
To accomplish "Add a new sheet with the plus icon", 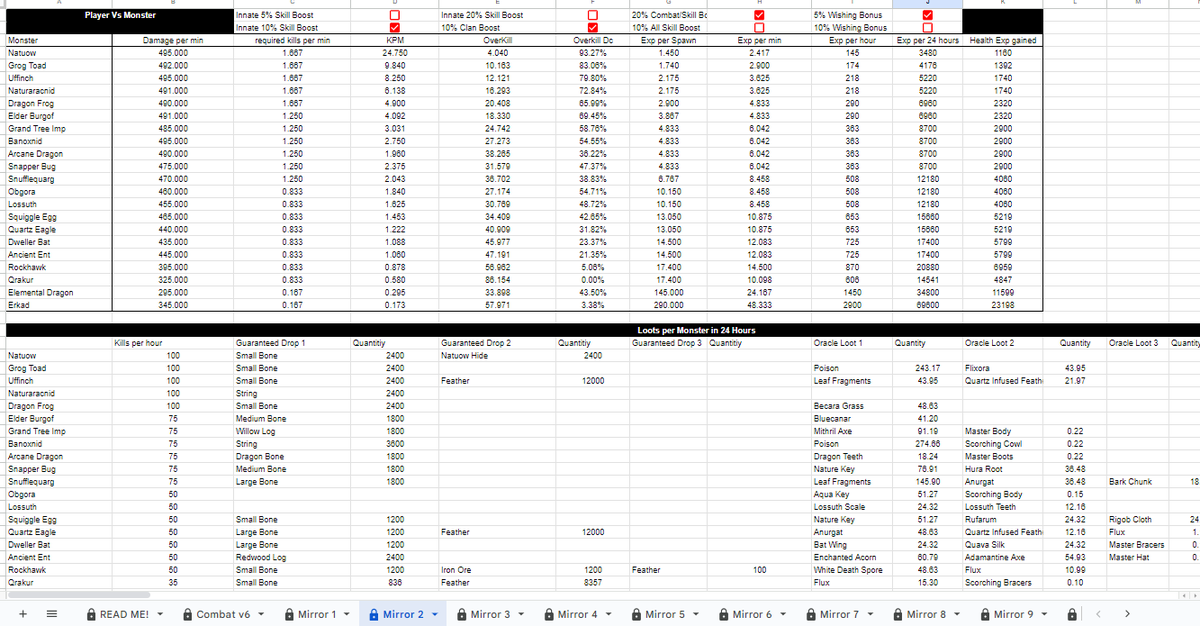I will [x=22, y=613].
